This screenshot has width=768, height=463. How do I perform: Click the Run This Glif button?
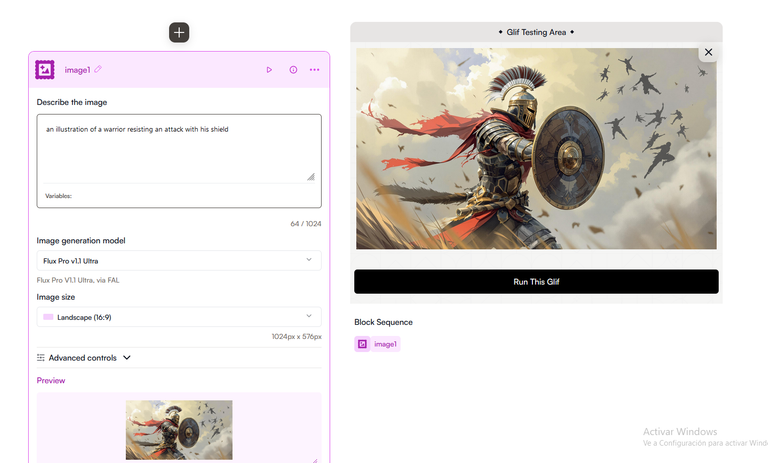pos(536,282)
